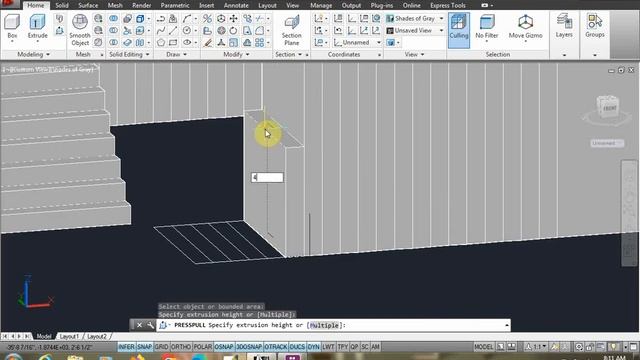Go to the Parametric ribbon tab
Viewport: 640px width, 360px height.
tap(175, 5)
